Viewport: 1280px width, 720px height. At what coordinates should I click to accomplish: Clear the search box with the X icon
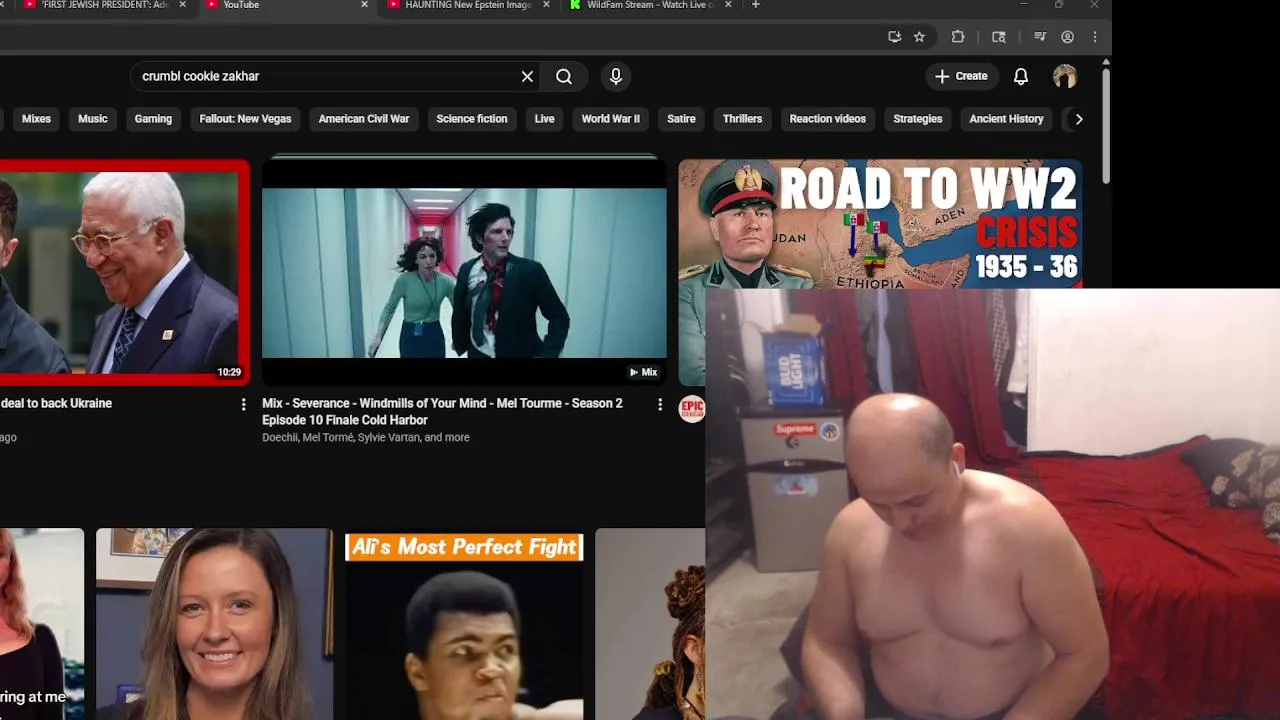point(527,77)
